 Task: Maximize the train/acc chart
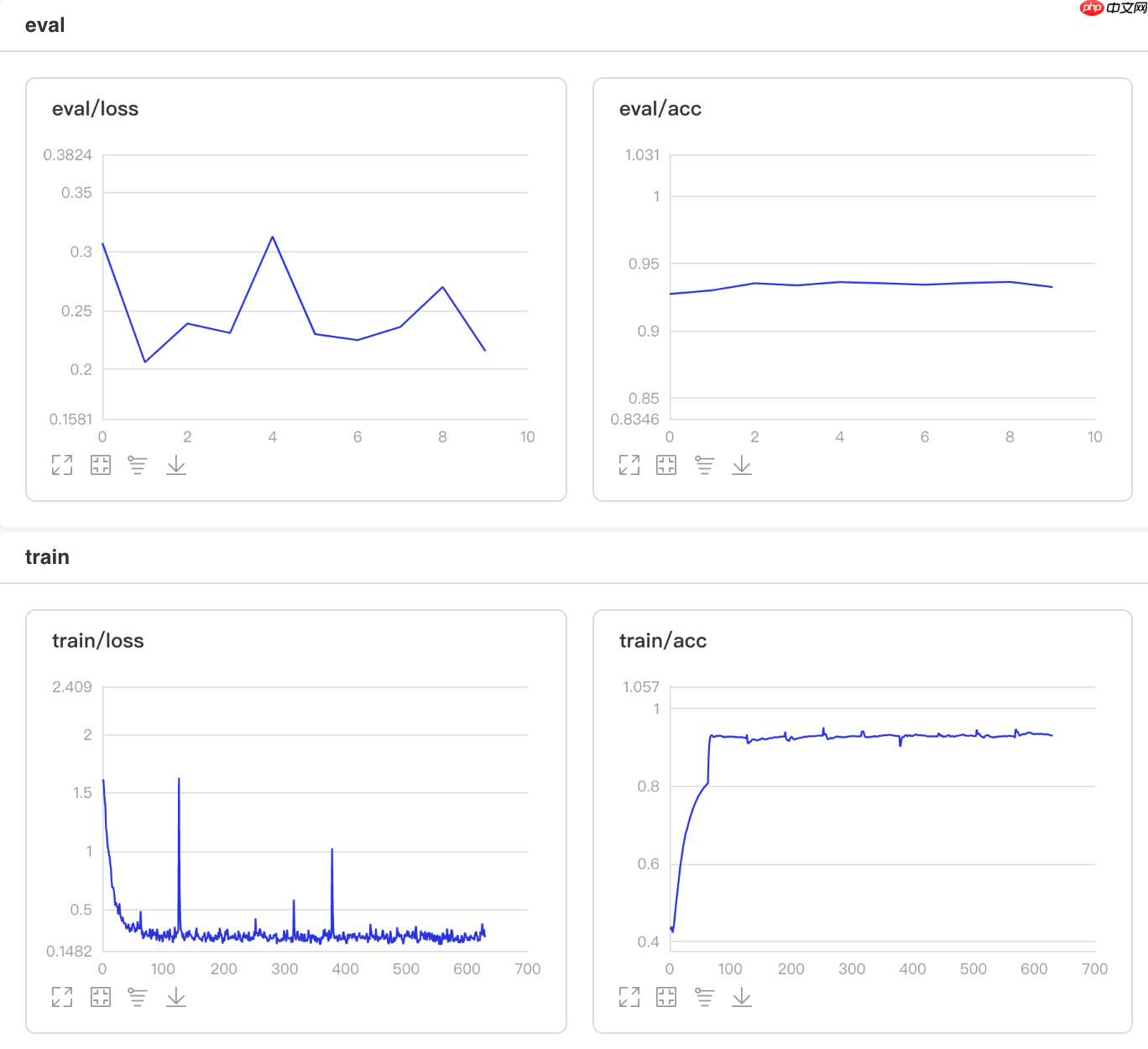click(x=629, y=997)
